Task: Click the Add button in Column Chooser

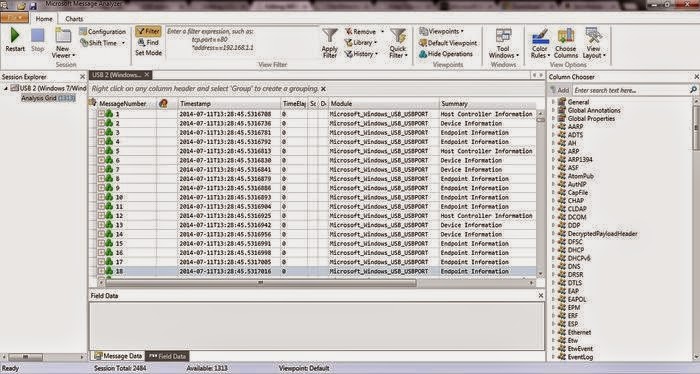Action: (x=559, y=90)
